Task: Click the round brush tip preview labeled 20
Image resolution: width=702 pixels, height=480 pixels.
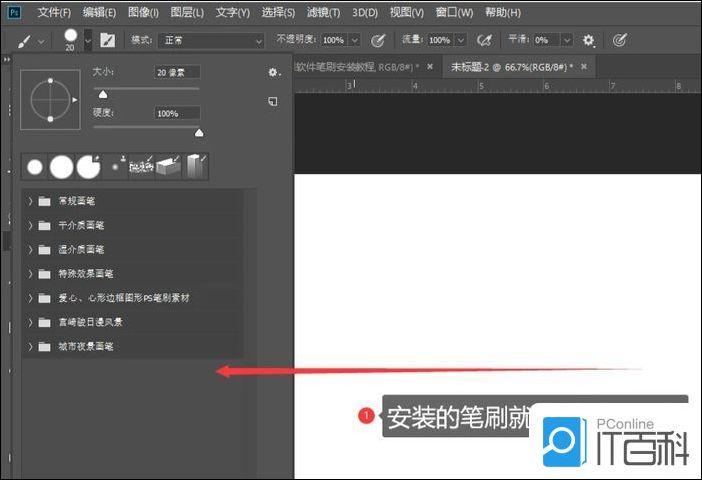Action: coord(70,35)
